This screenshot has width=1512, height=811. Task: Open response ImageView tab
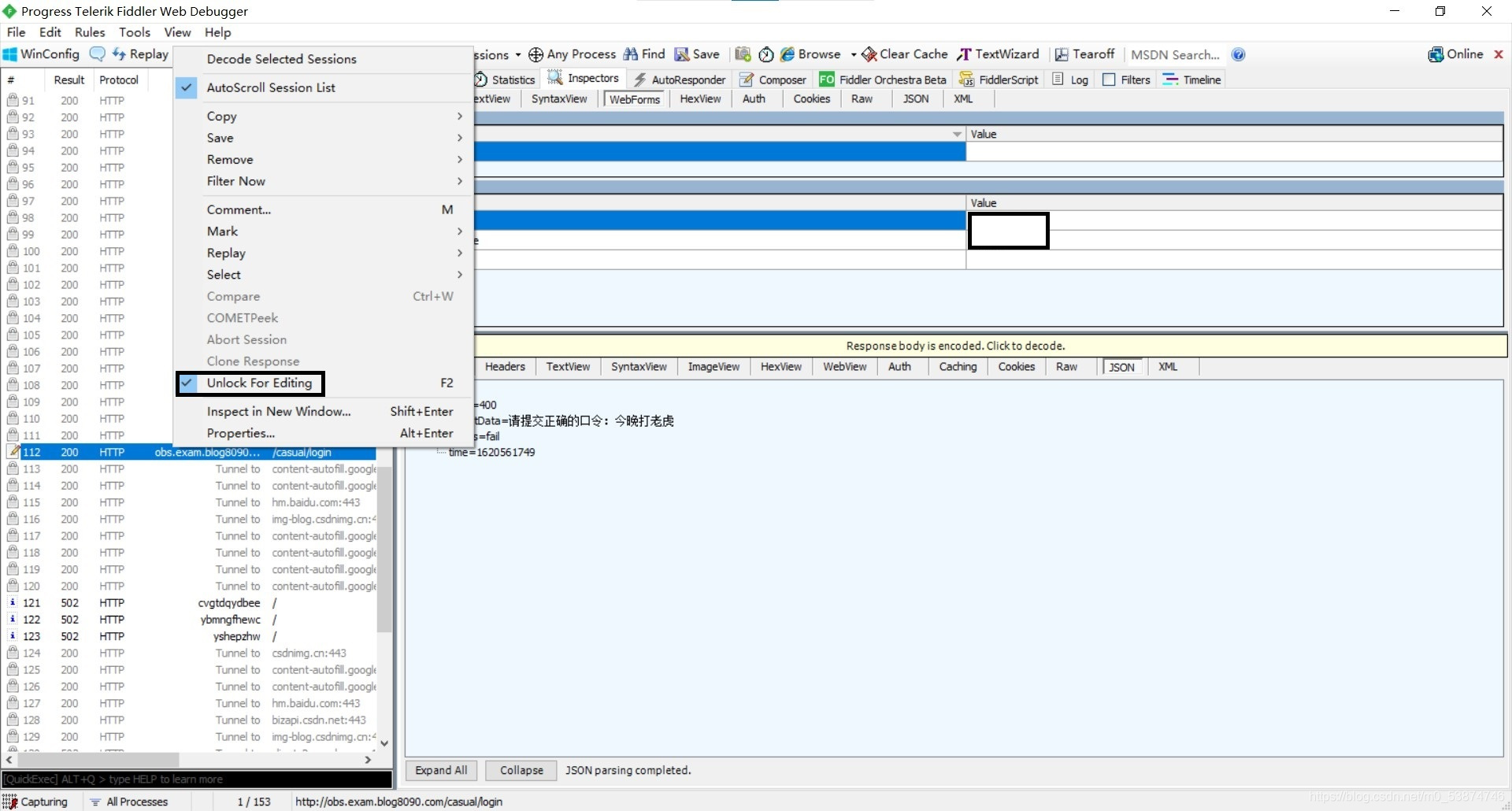pos(713,367)
